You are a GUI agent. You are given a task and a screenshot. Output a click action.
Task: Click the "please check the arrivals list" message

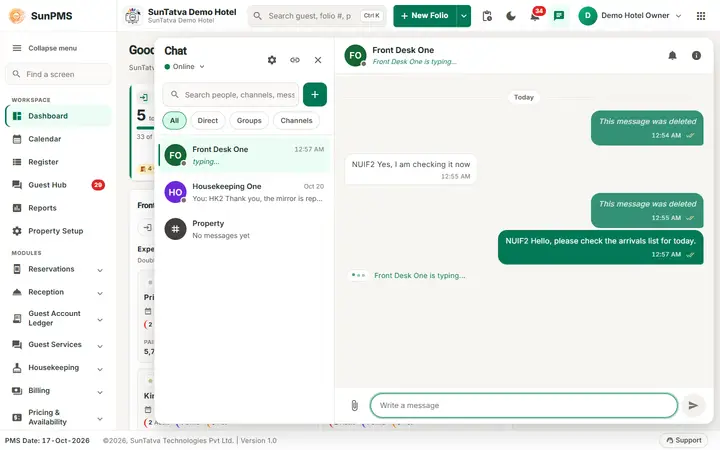tap(601, 247)
